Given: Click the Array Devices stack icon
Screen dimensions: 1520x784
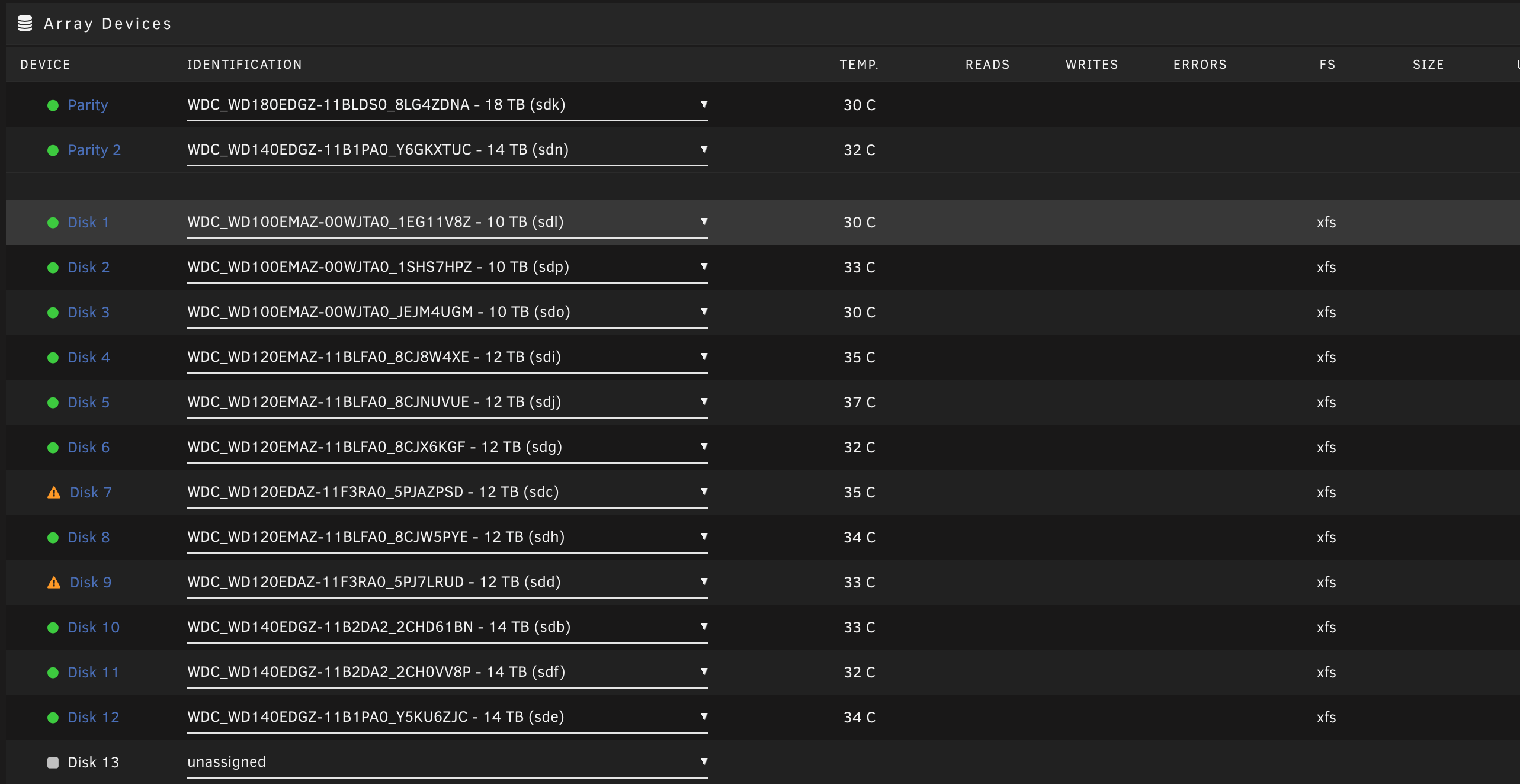Looking at the screenshot, I should 25,24.
